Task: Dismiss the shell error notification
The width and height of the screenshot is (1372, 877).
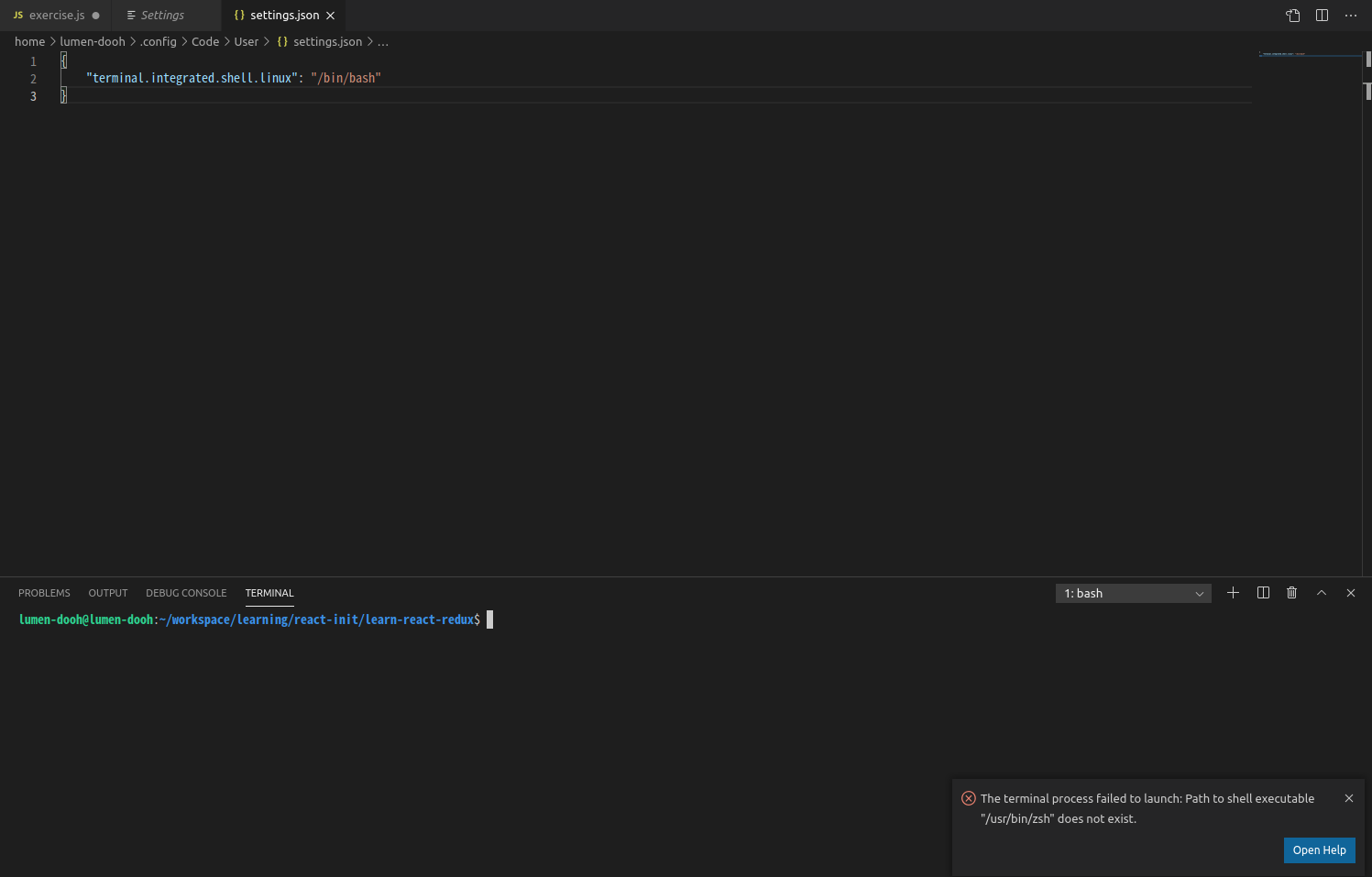Action: coord(1349,798)
